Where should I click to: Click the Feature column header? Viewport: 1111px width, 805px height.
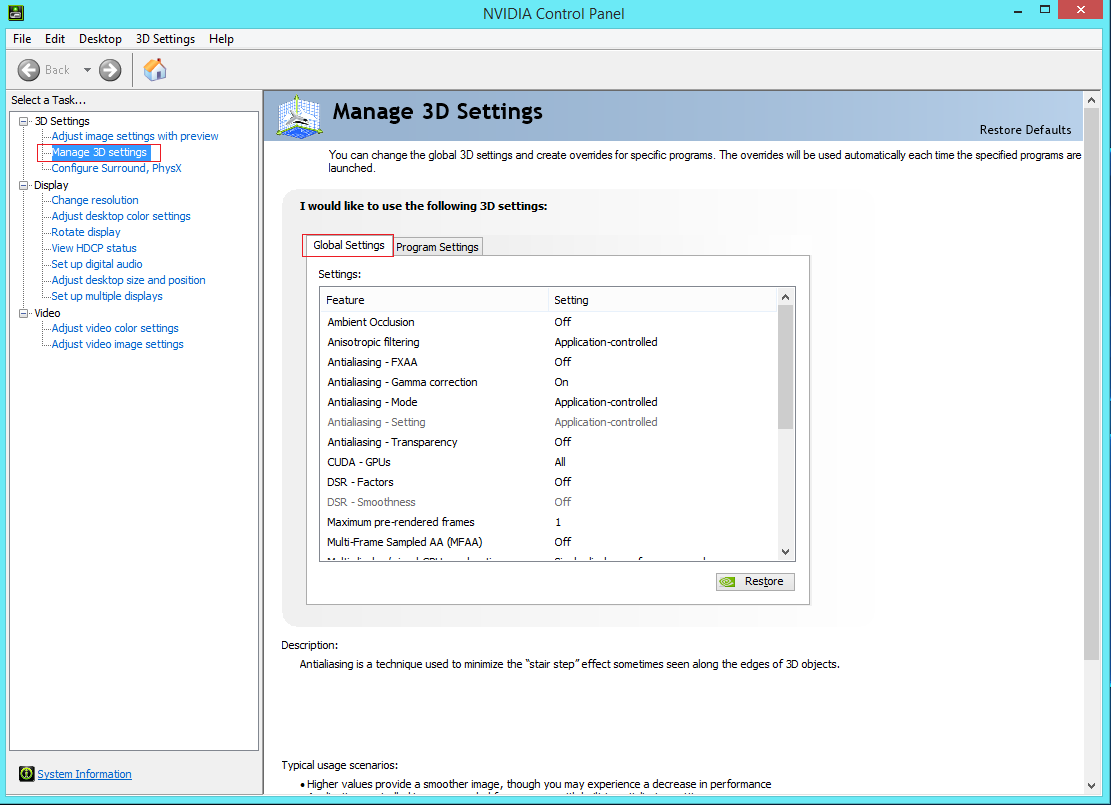434,300
